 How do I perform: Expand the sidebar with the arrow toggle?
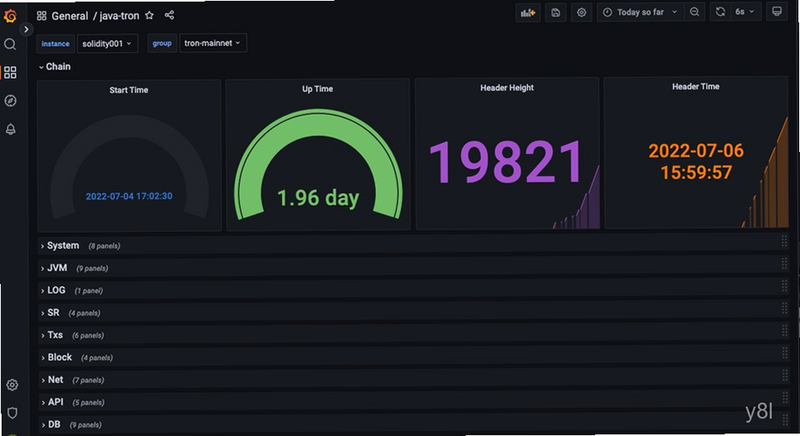tap(26, 30)
